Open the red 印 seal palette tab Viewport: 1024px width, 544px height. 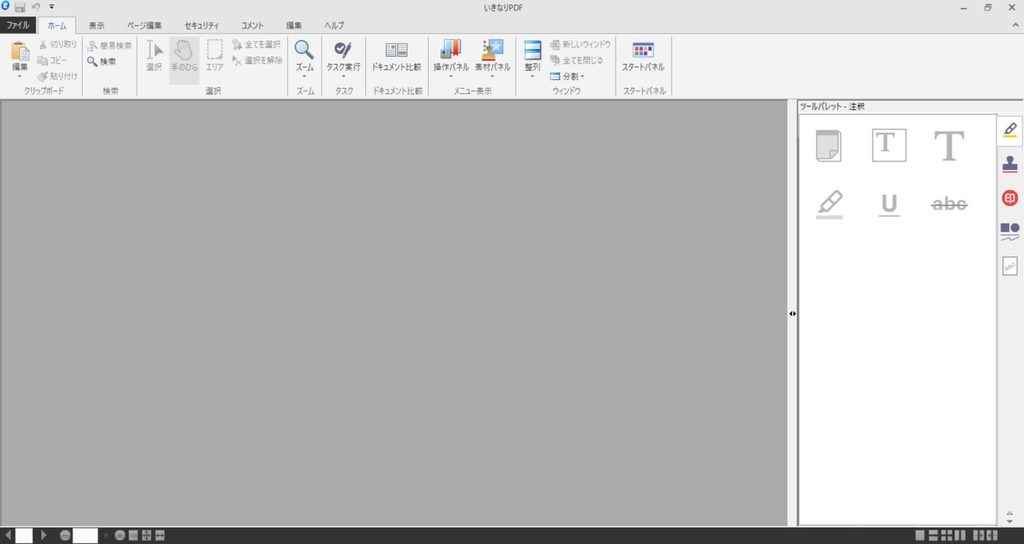coord(1010,198)
